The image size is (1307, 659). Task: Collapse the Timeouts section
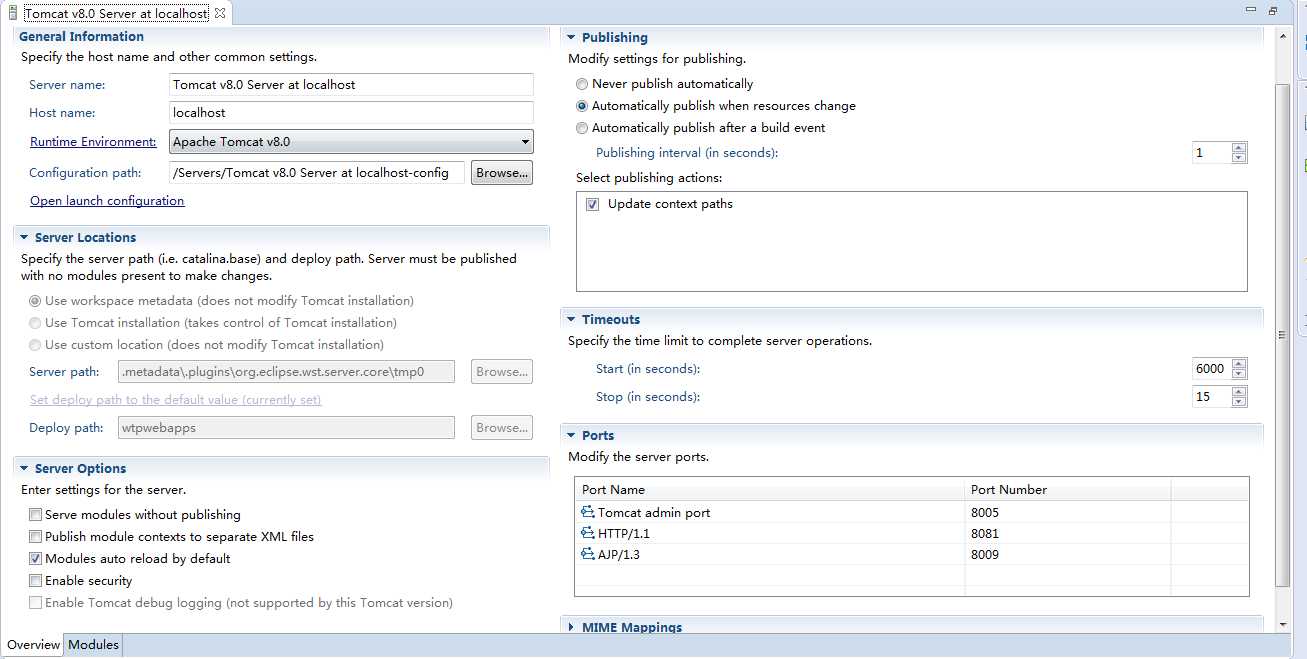(x=572, y=320)
